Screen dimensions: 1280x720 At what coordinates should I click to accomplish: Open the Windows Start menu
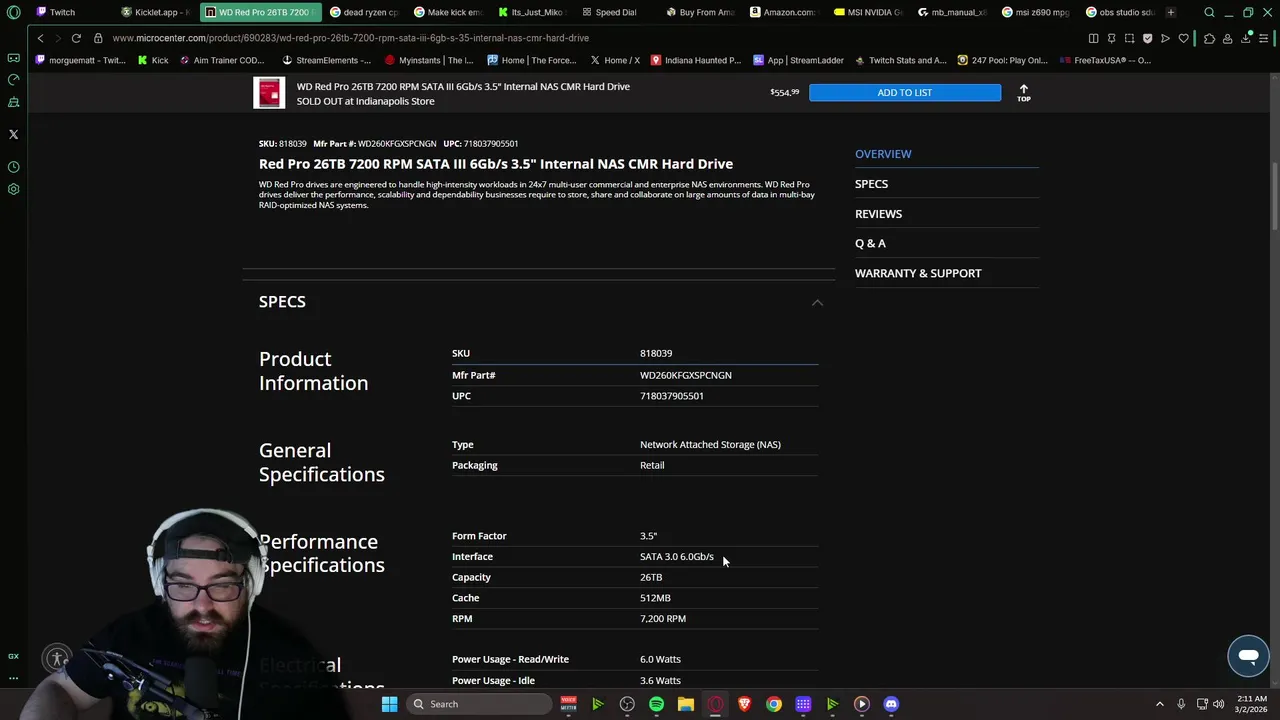pyautogui.click(x=389, y=704)
